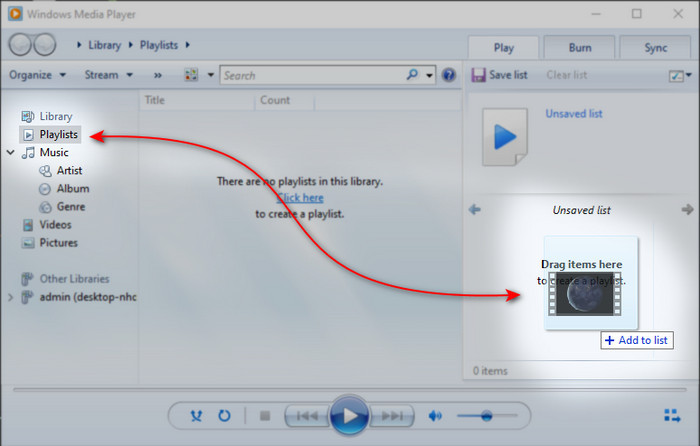Start playback with the Play button

350,416
